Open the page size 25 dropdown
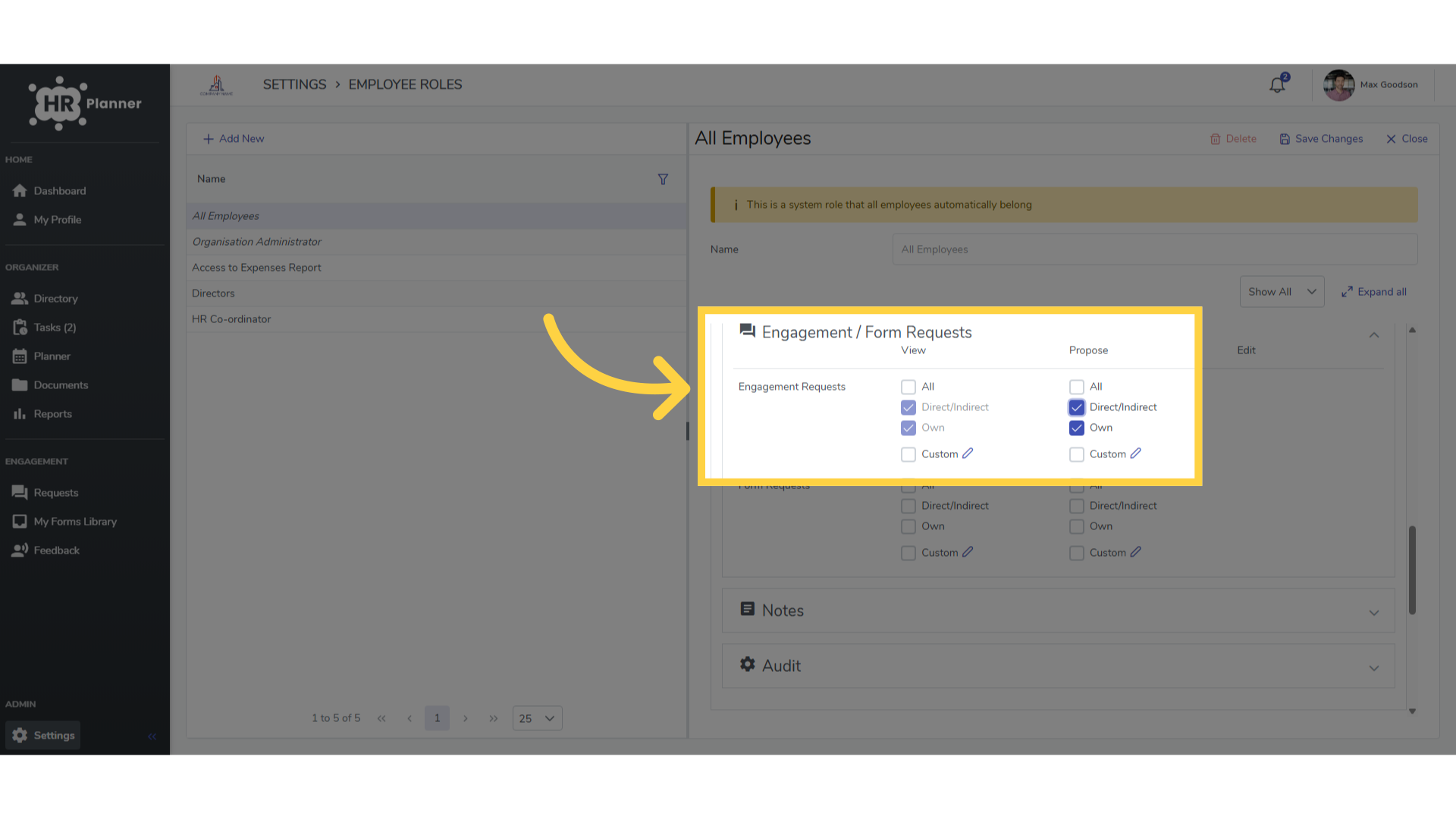The height and width of the screenshot is (819, 1456). tap(537, 718)
